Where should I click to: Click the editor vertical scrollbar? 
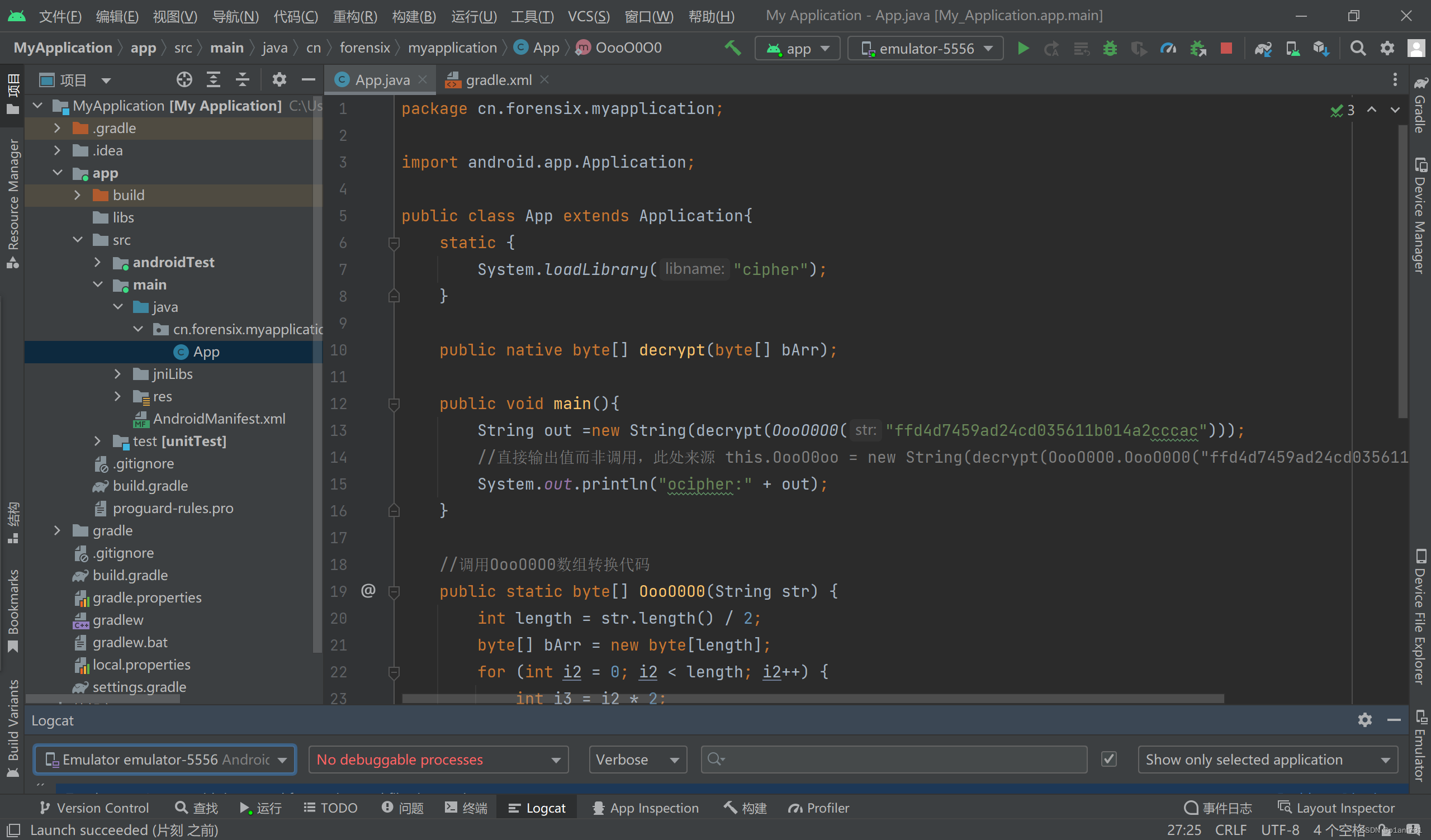(1402, 272)
